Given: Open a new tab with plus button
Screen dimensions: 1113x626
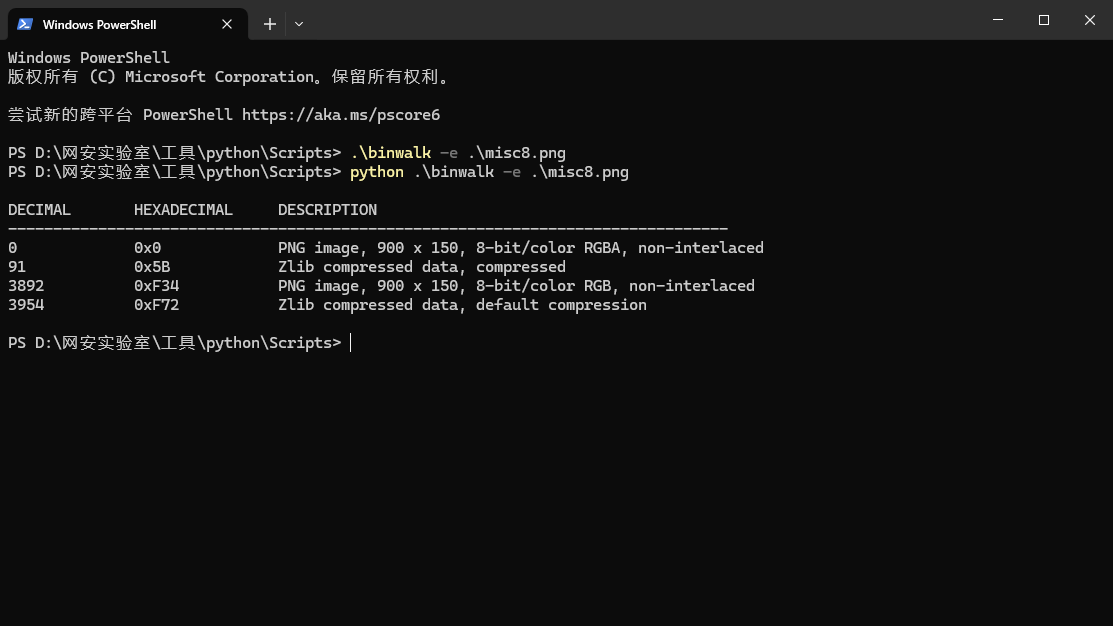Looking at the screenshot, I should click(x=270, y=24).
